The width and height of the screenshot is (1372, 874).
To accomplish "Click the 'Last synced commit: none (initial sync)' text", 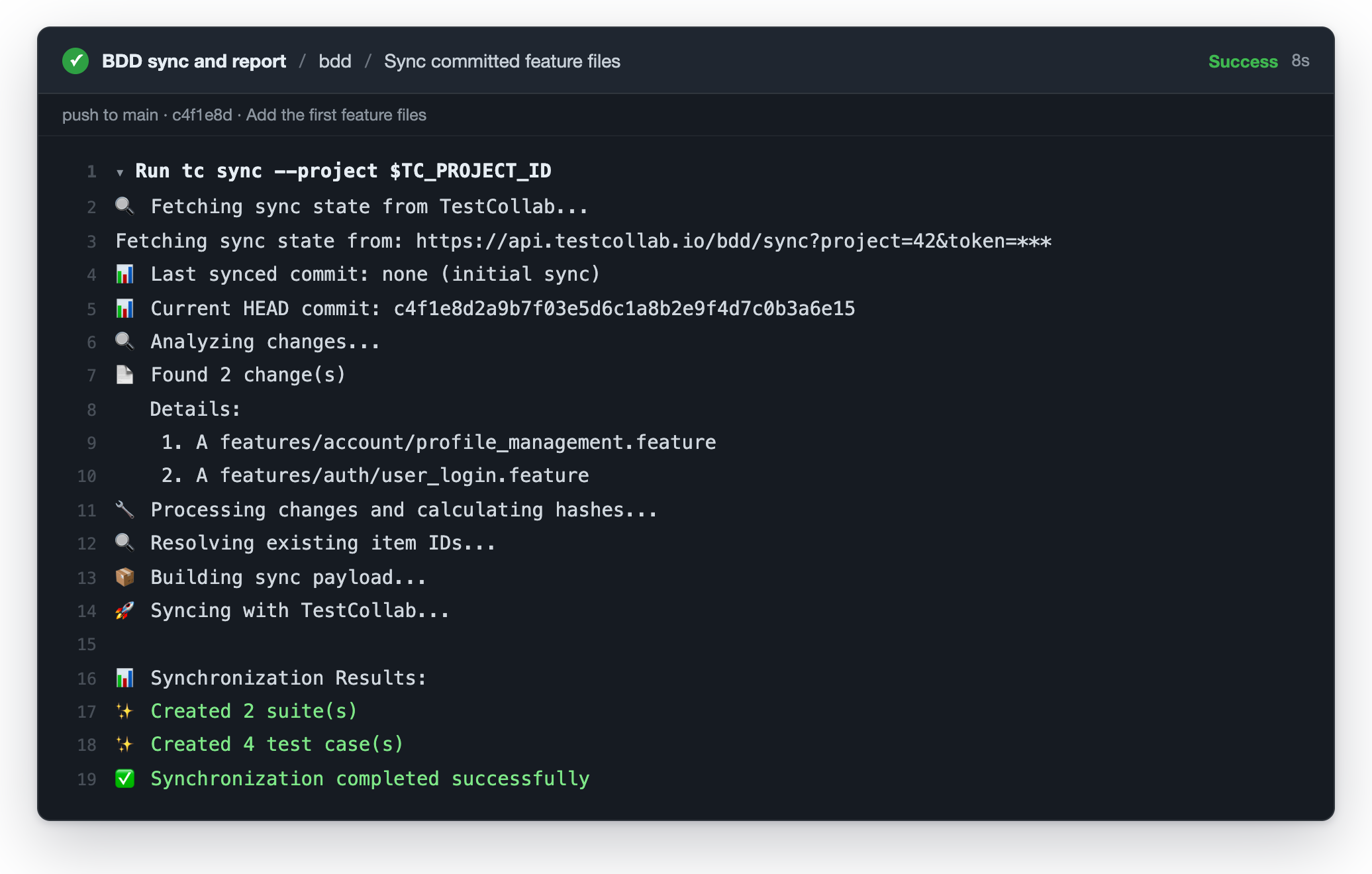I will click(x=375, y=274).
